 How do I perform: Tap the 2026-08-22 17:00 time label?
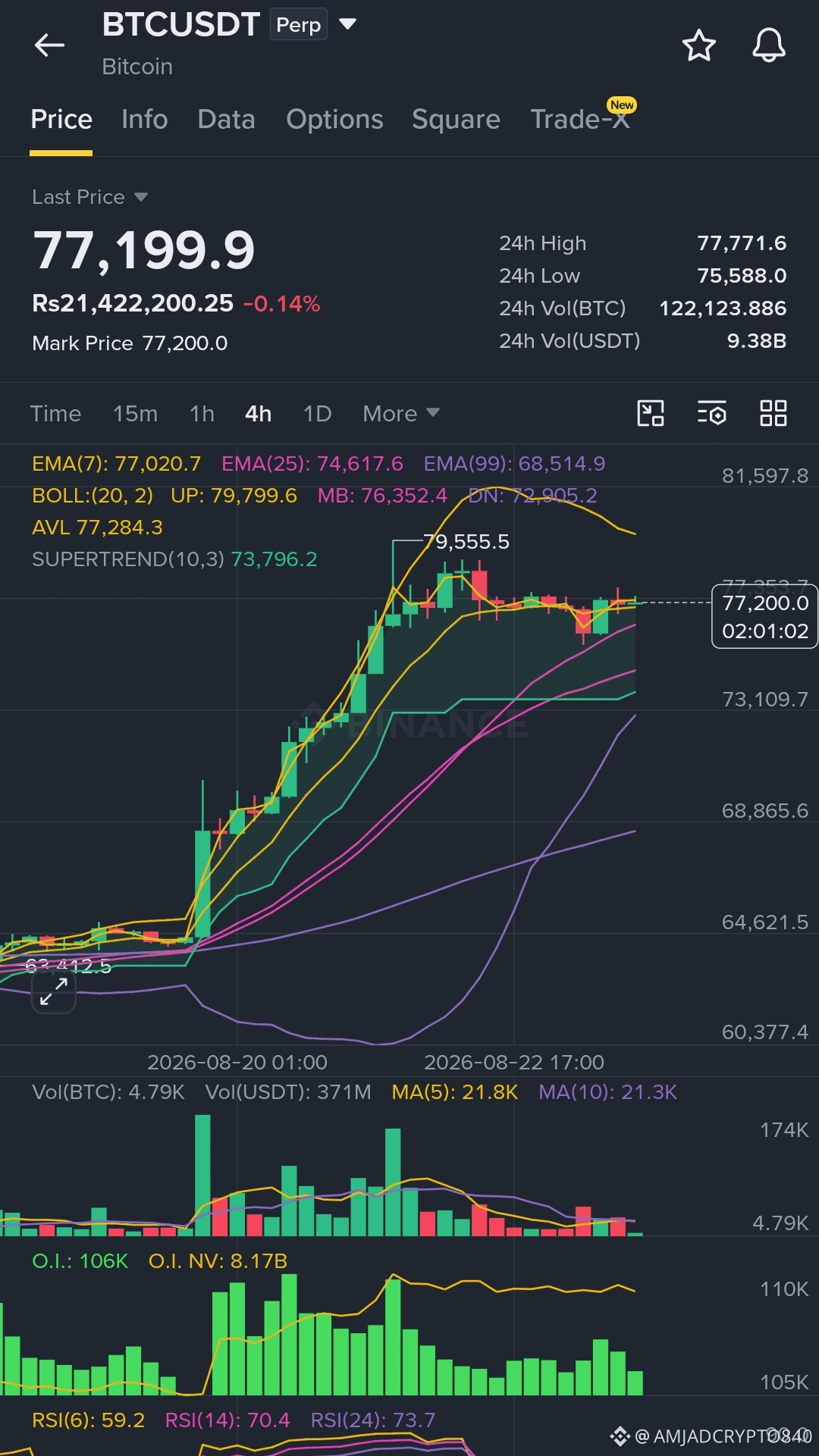coord(514,1062)
